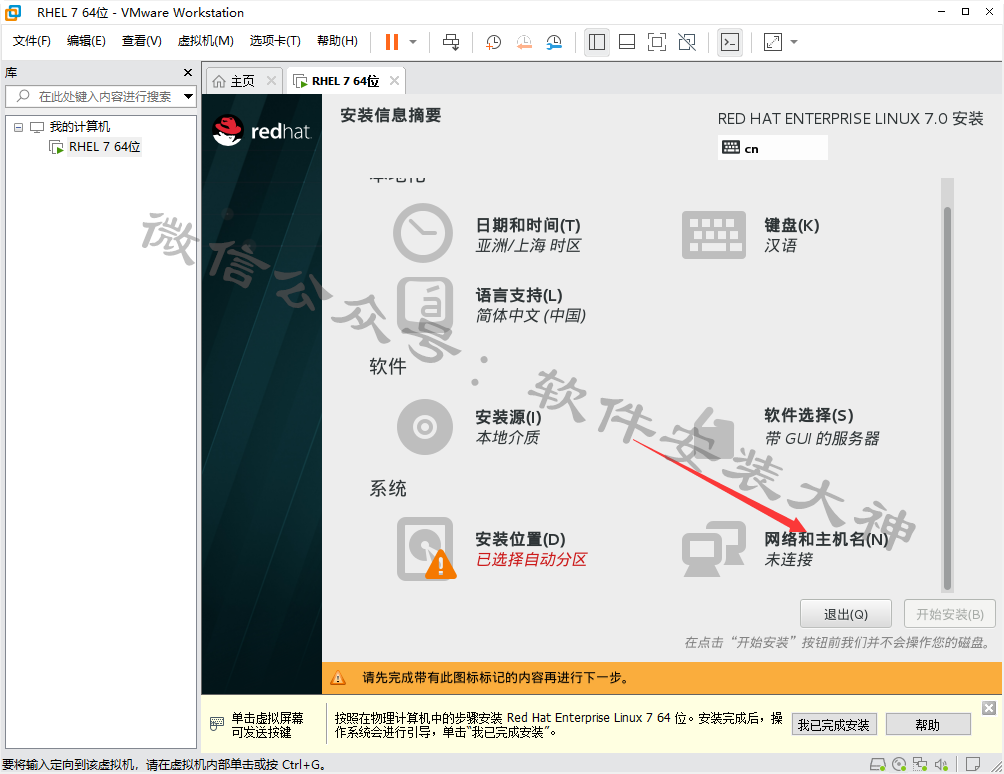This screenshot has height=774, width=1004.
Task: Open 键盘(K) keyboard settings icon
Action: [x=713, y=235]
